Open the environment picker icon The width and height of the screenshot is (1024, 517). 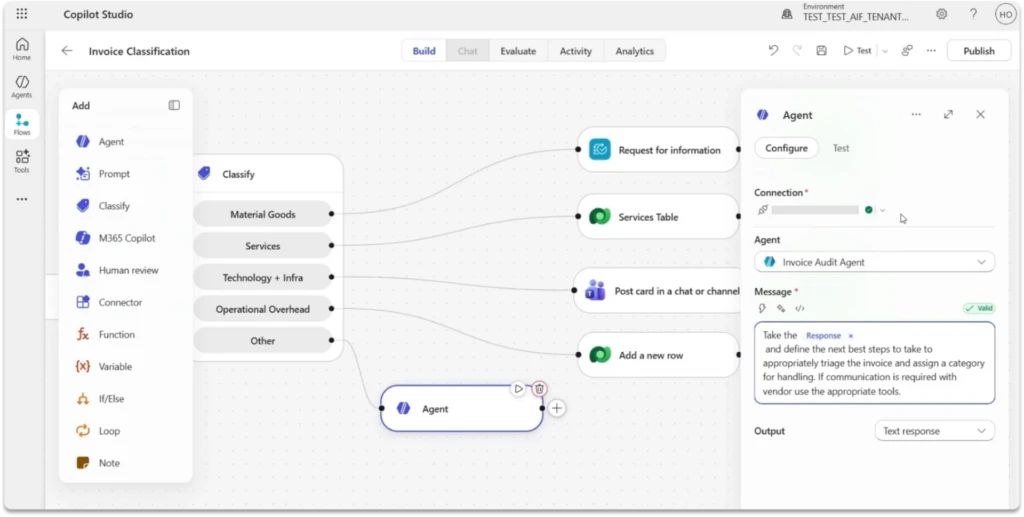coord(787,14)
